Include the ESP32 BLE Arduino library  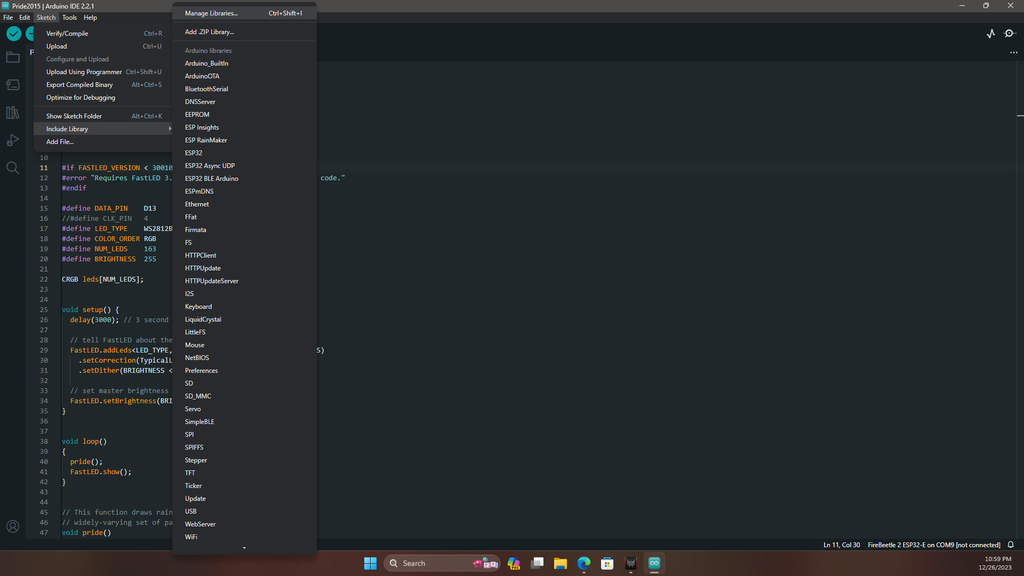(244, 178)
